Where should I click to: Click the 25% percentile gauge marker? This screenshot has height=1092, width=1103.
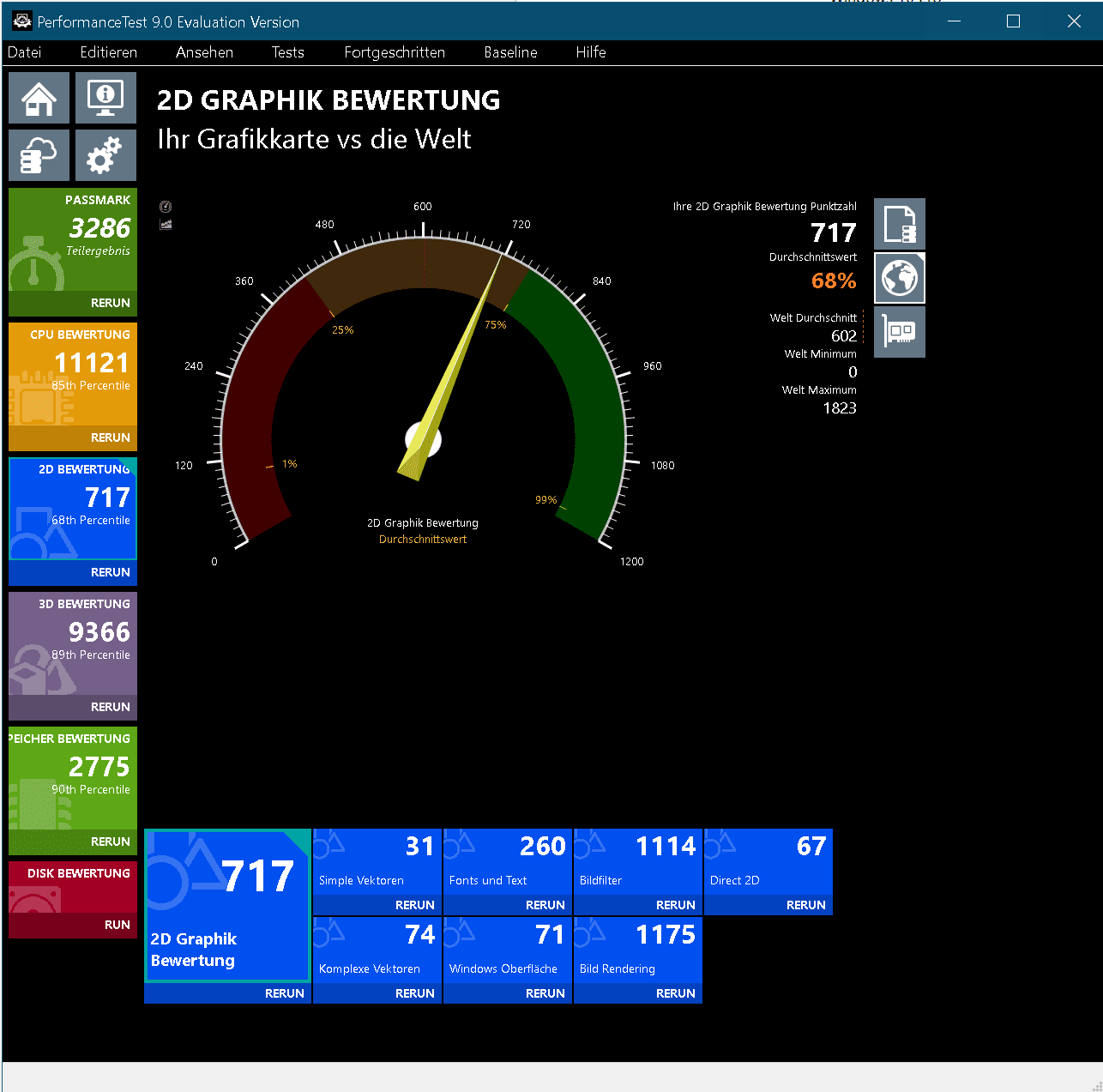(343, 330)
